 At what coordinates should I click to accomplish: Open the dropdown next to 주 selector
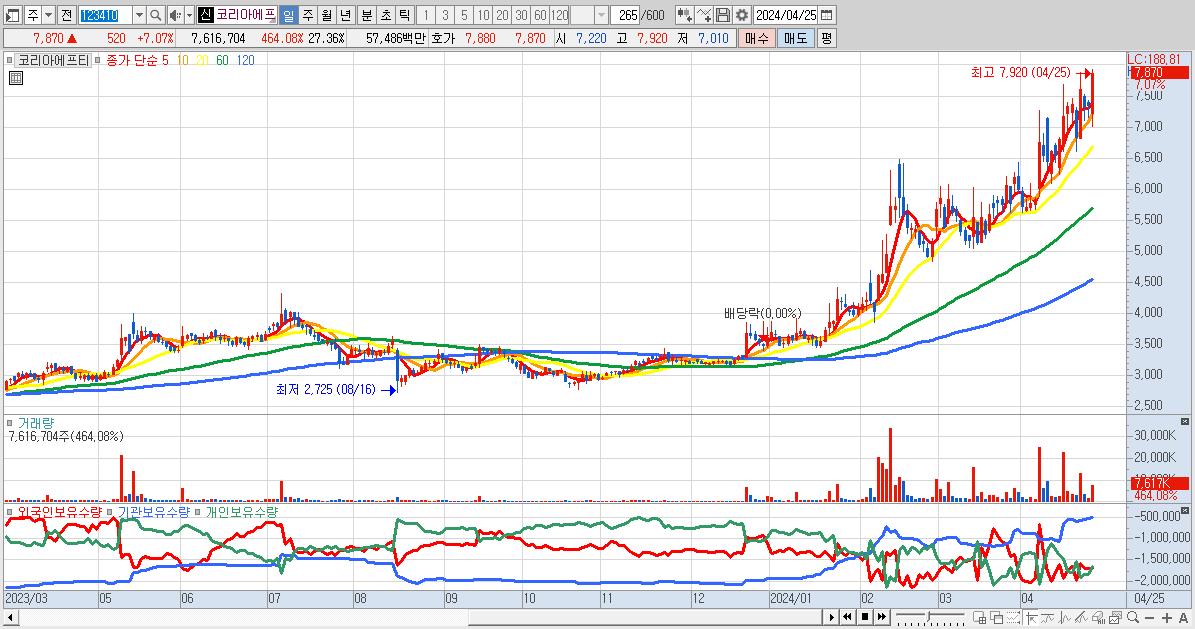[49, 15]
